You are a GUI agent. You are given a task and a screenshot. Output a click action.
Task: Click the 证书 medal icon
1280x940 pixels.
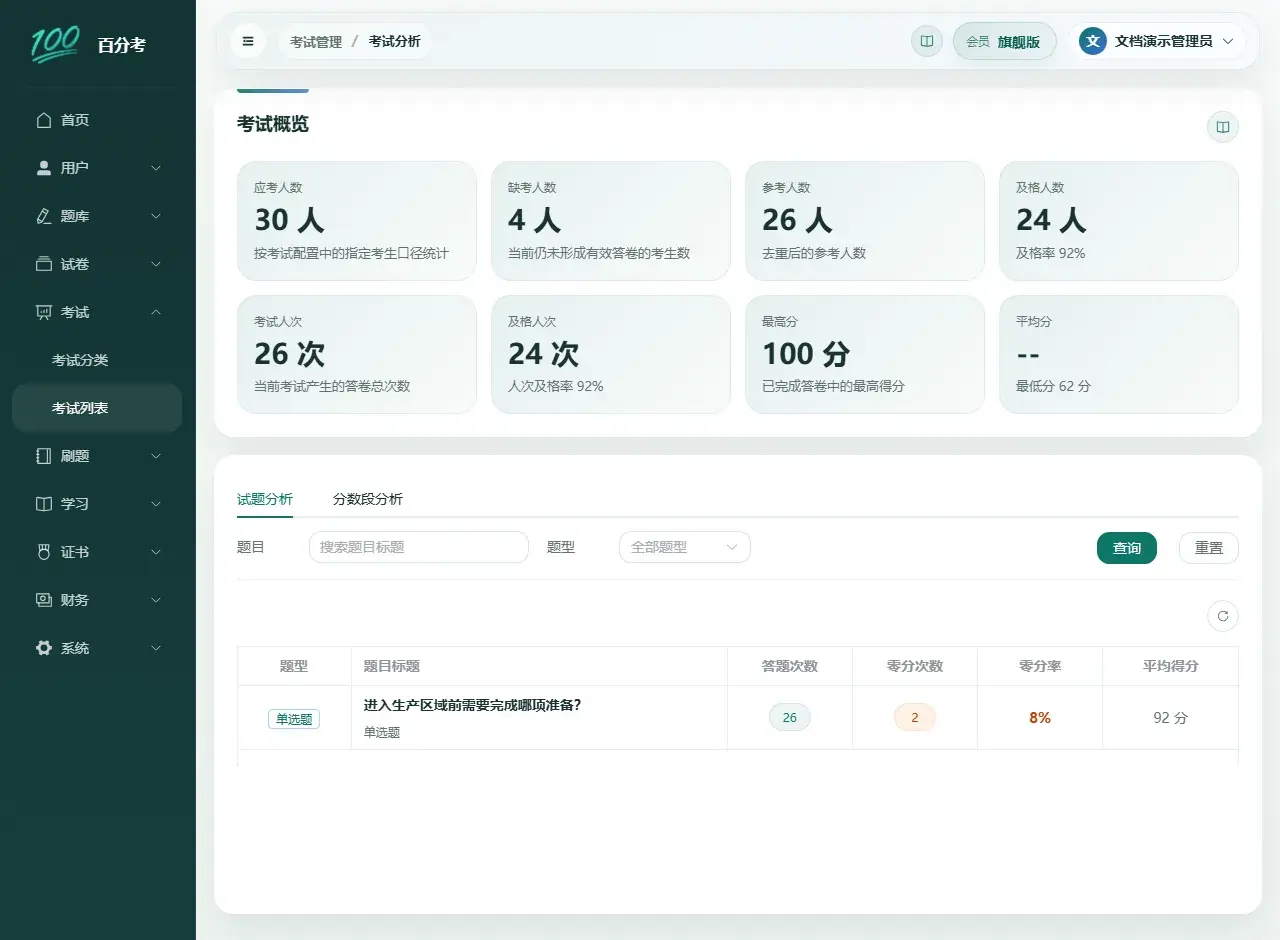43,552
